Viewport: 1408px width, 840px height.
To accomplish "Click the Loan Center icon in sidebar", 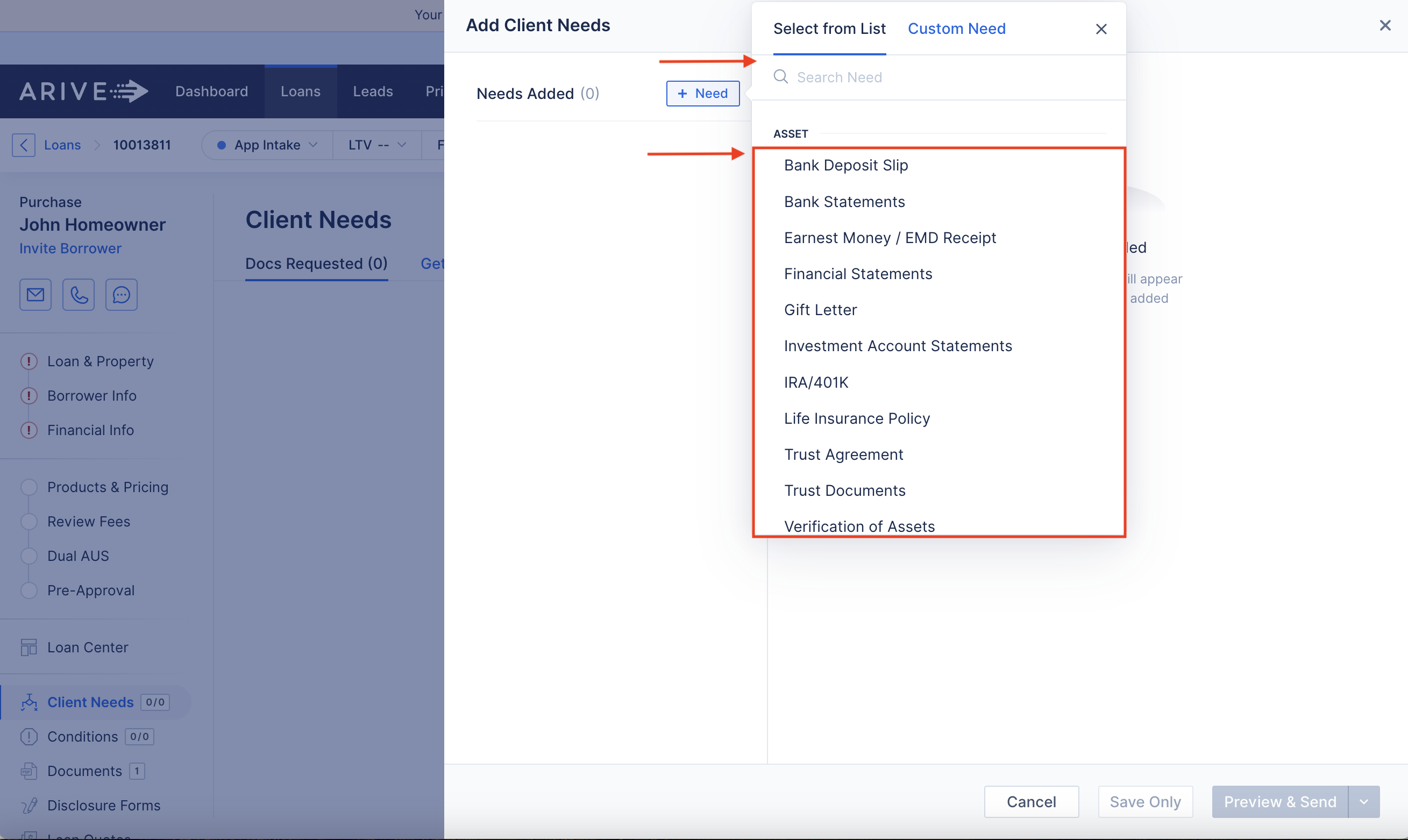I will (x=29, y=647).
